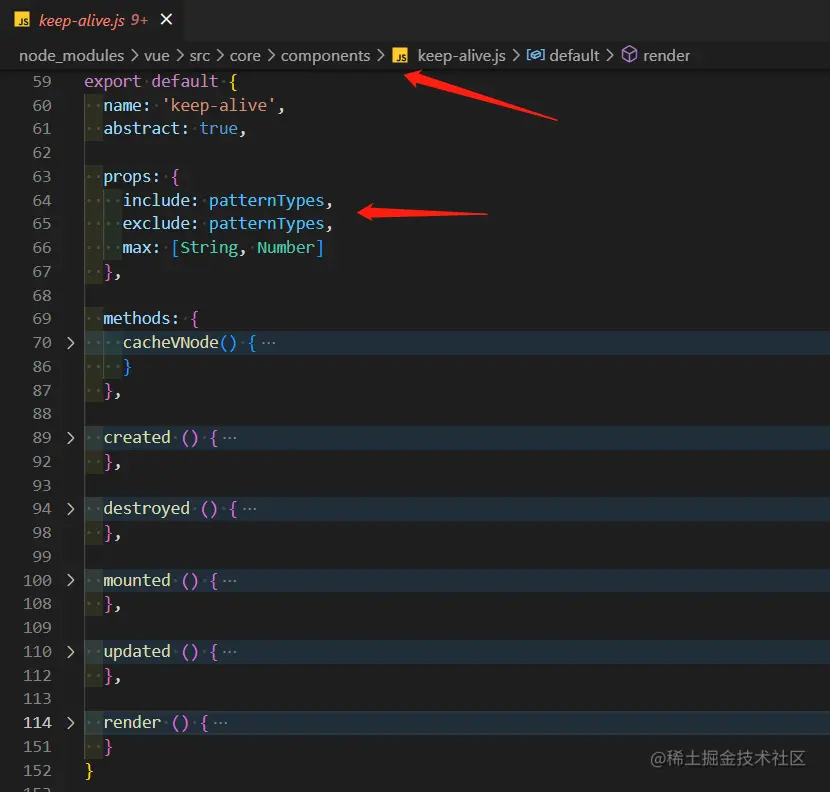Open node_modules in the breadcrumb
The width and height of the screenshot is (830, 792).
point(71,56)
